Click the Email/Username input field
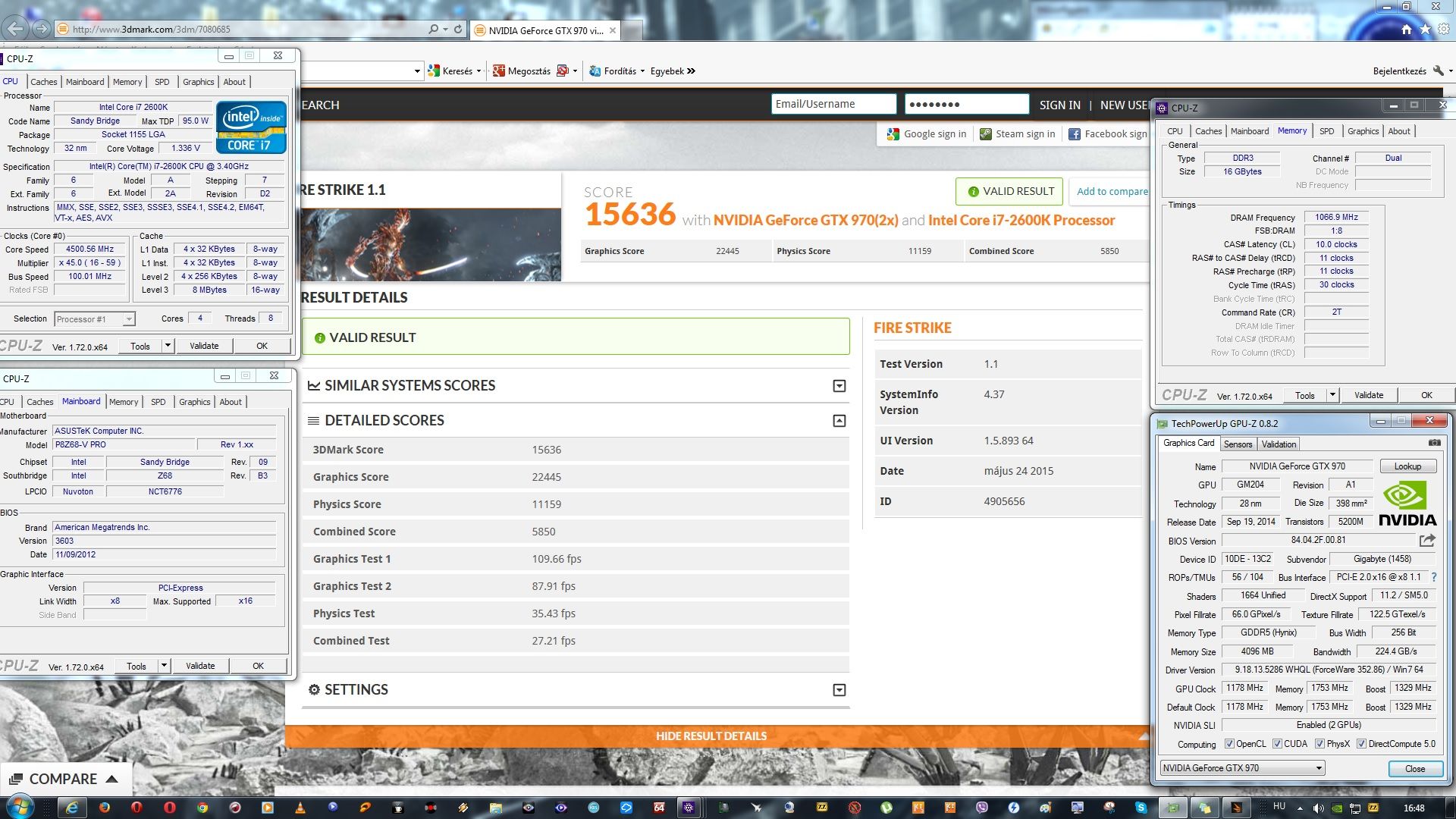 [x=833, y=104]
